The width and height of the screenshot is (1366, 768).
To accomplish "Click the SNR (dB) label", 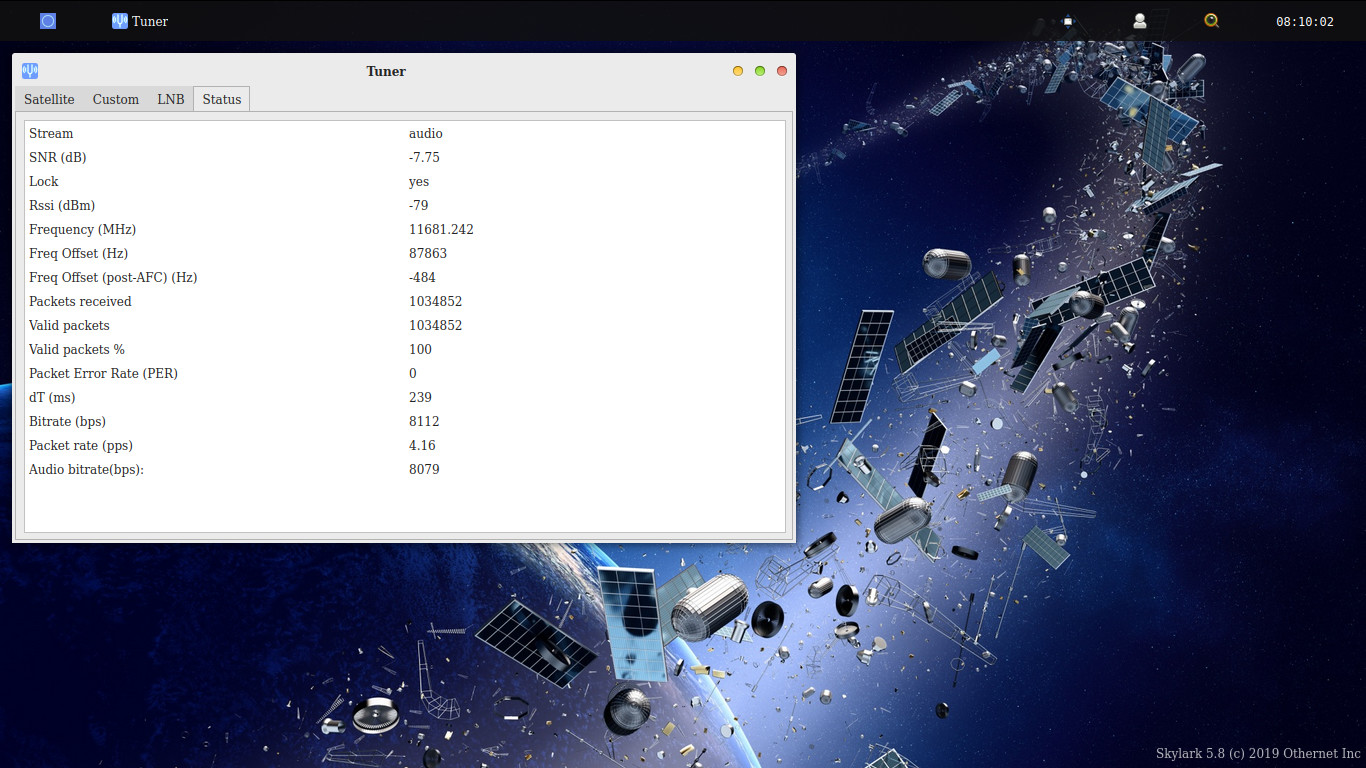I will [58, 157].
